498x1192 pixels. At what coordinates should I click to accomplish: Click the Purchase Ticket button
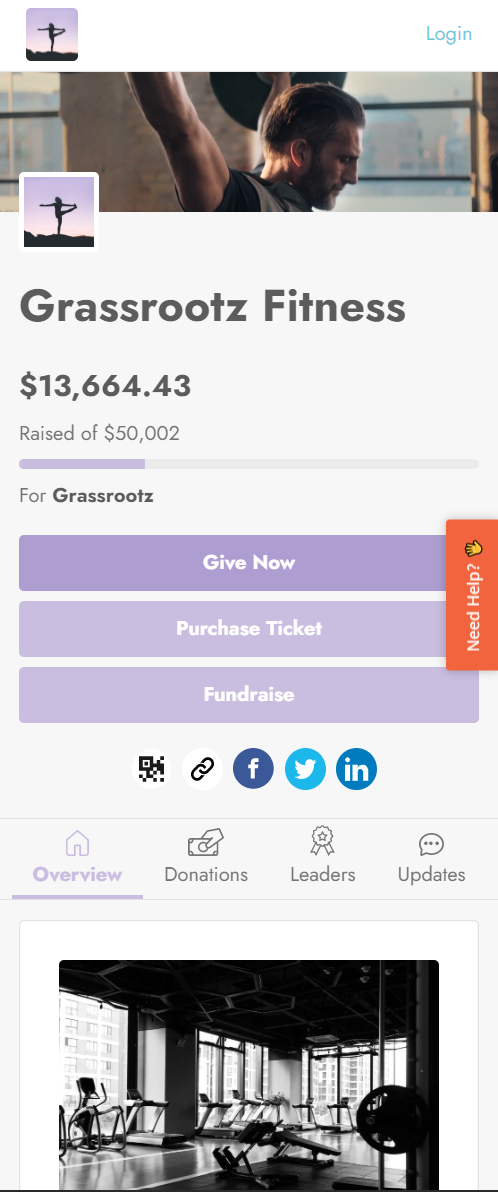pos(249,629)
